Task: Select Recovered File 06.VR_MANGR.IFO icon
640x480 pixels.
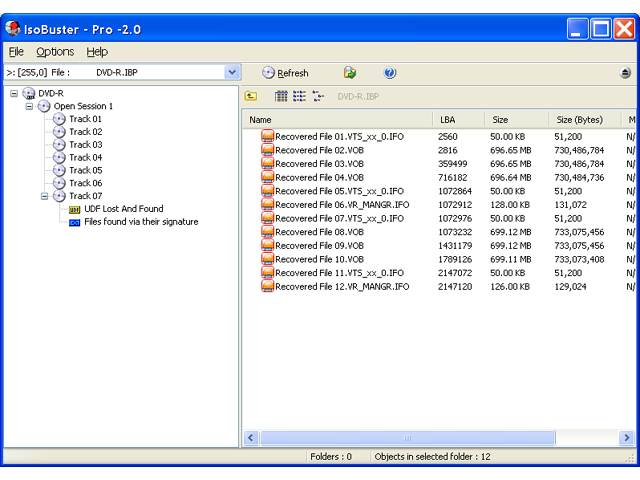Action: (267, 204)
